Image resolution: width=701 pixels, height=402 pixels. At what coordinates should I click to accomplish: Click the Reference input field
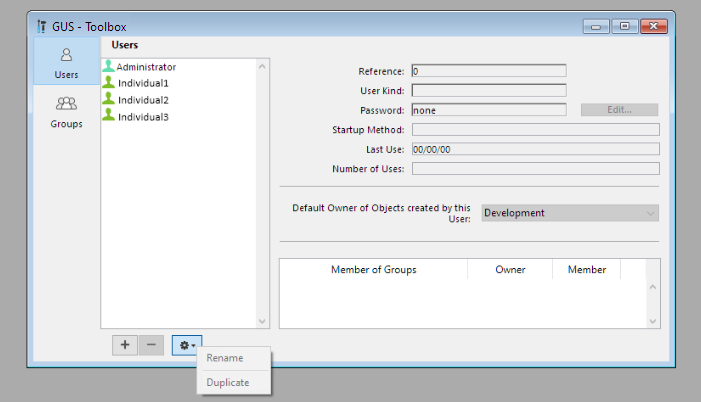(x=489, y=71)
